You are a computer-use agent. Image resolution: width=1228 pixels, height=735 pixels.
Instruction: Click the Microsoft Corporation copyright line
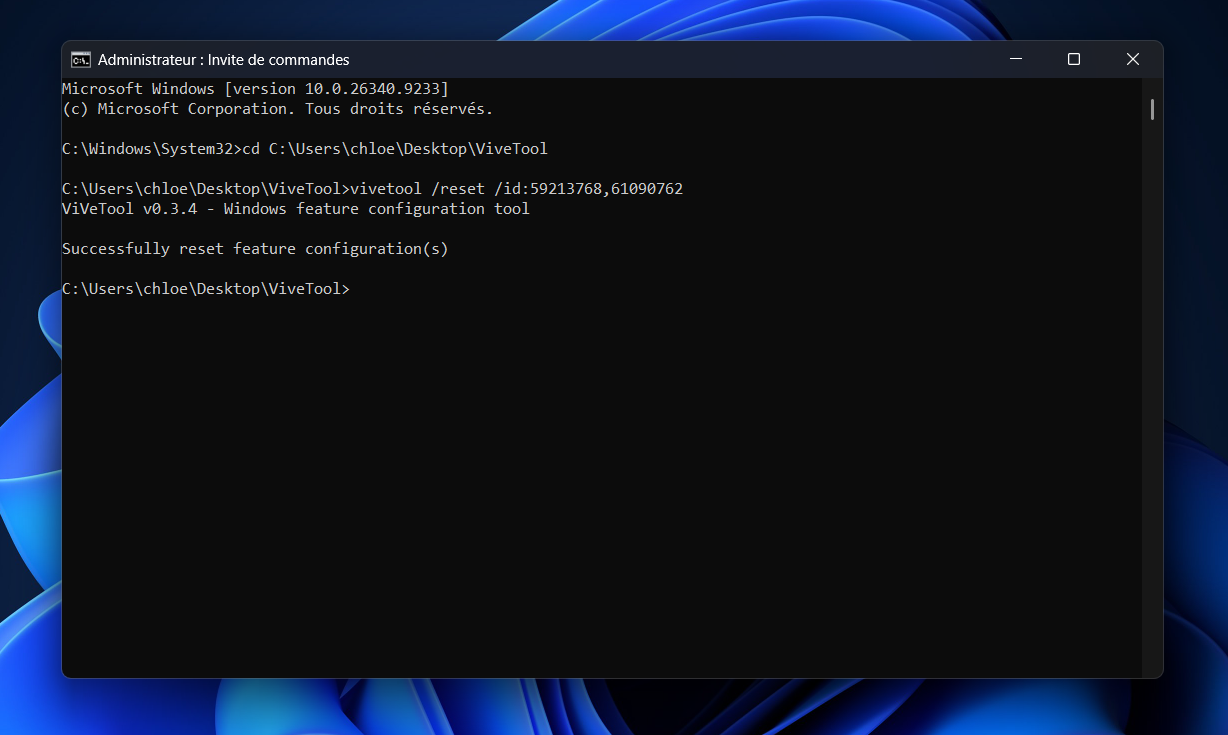278,109
